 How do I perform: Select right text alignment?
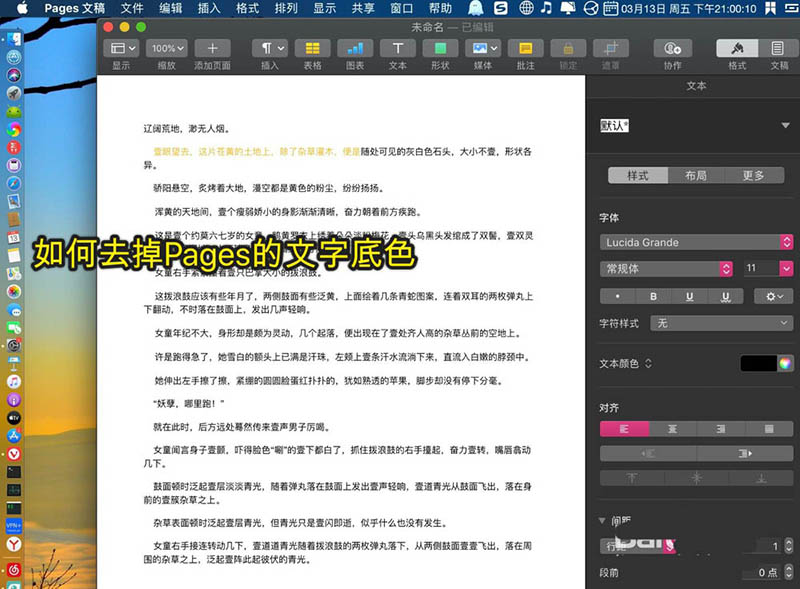coord(720,429)
